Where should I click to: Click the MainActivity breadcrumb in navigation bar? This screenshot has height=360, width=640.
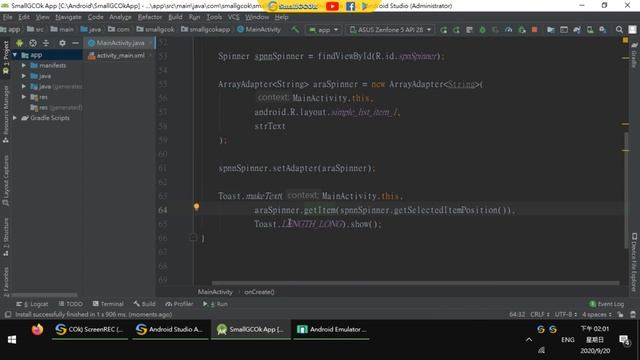259,29
